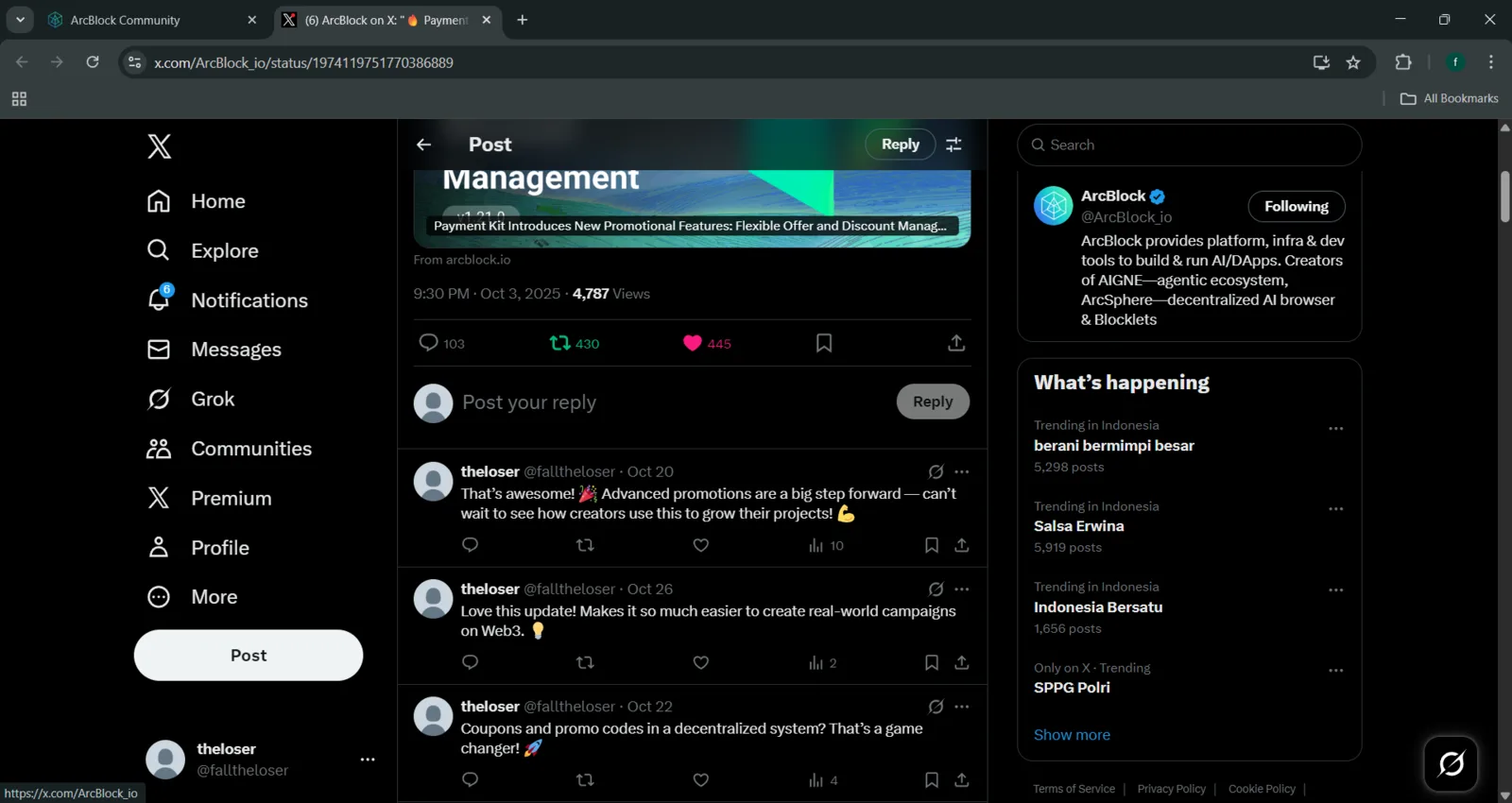Open Grok from the sidebar
The height and width of the screenshot is (803, 1512).
pyautogui.click(x=191, y=399)
